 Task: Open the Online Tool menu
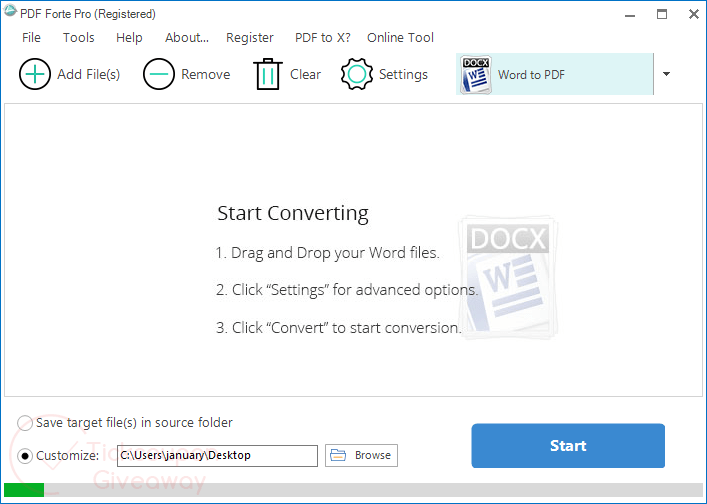(400, 37)
